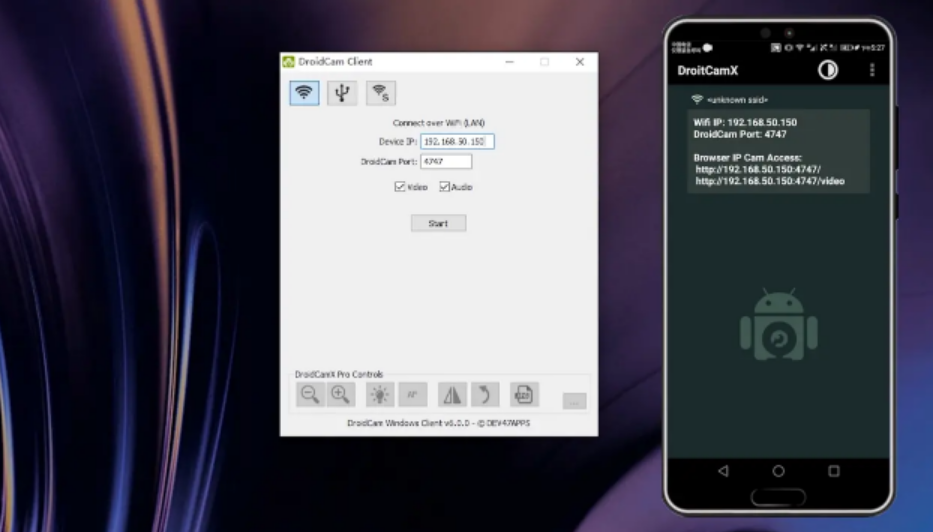Viewport: 933px width, 532px height.
Task: Open the ellipsis more options button
Action: tap(574, 401)
